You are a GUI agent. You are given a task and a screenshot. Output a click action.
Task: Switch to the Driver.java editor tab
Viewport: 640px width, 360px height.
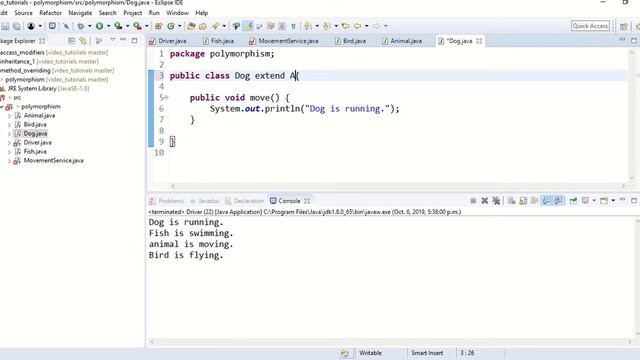tap(168, 41)
